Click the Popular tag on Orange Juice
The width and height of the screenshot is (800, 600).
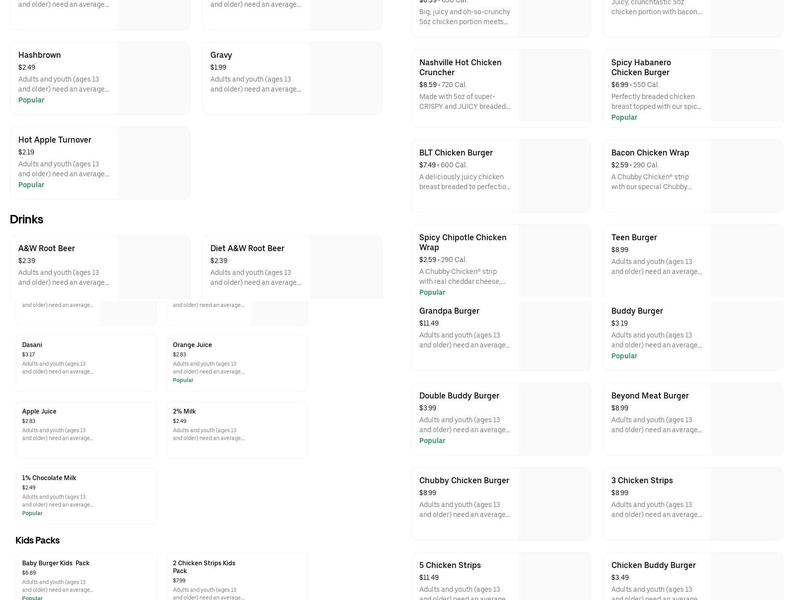coord(183,380)
